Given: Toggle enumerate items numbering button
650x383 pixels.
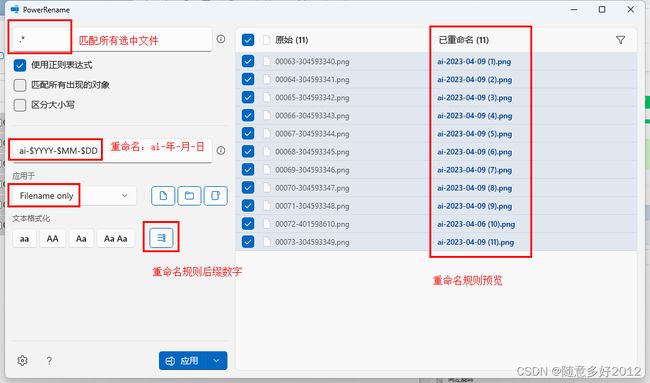Looking at the screenshot, I should point(161,238).
